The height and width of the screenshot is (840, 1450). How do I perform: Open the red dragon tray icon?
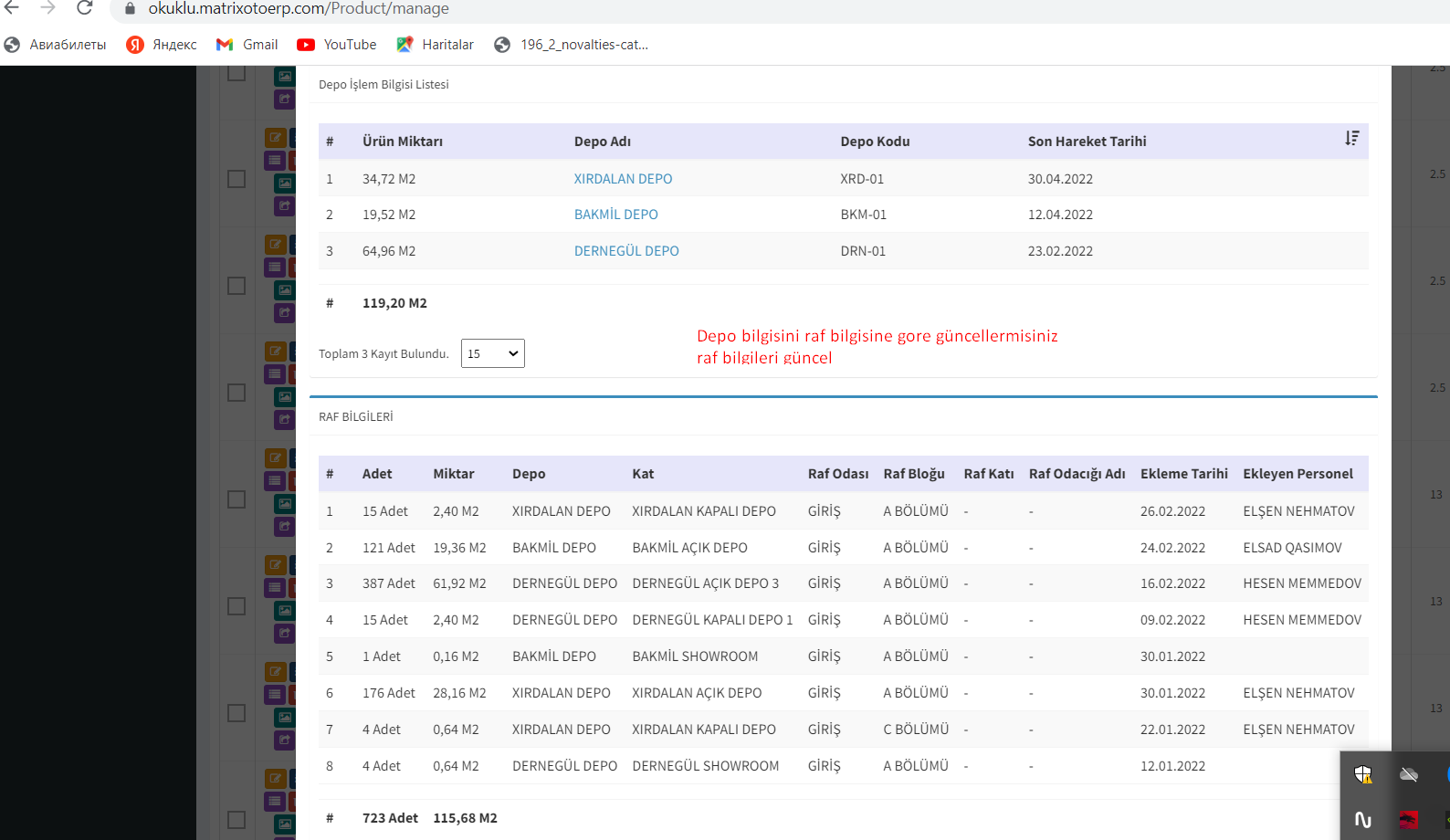tap(1408, 819)
